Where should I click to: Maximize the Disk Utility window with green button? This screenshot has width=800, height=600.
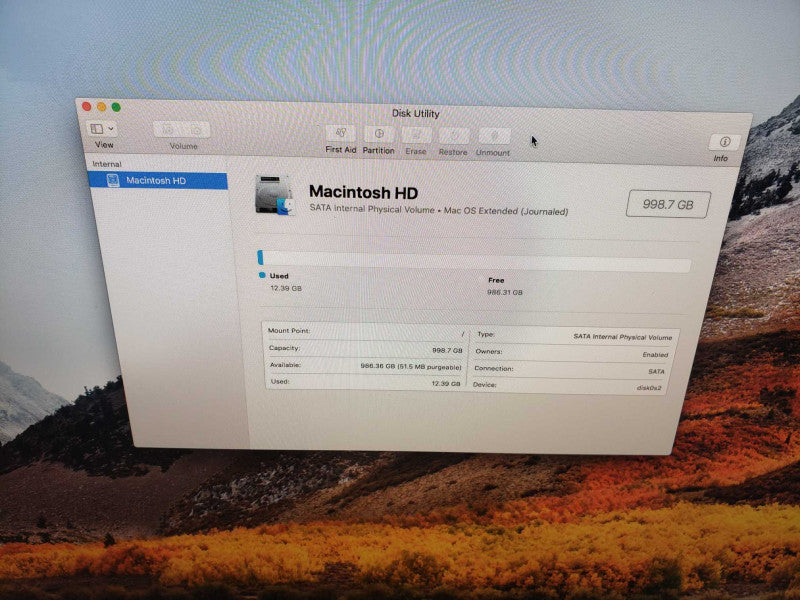tap(116, 107)
